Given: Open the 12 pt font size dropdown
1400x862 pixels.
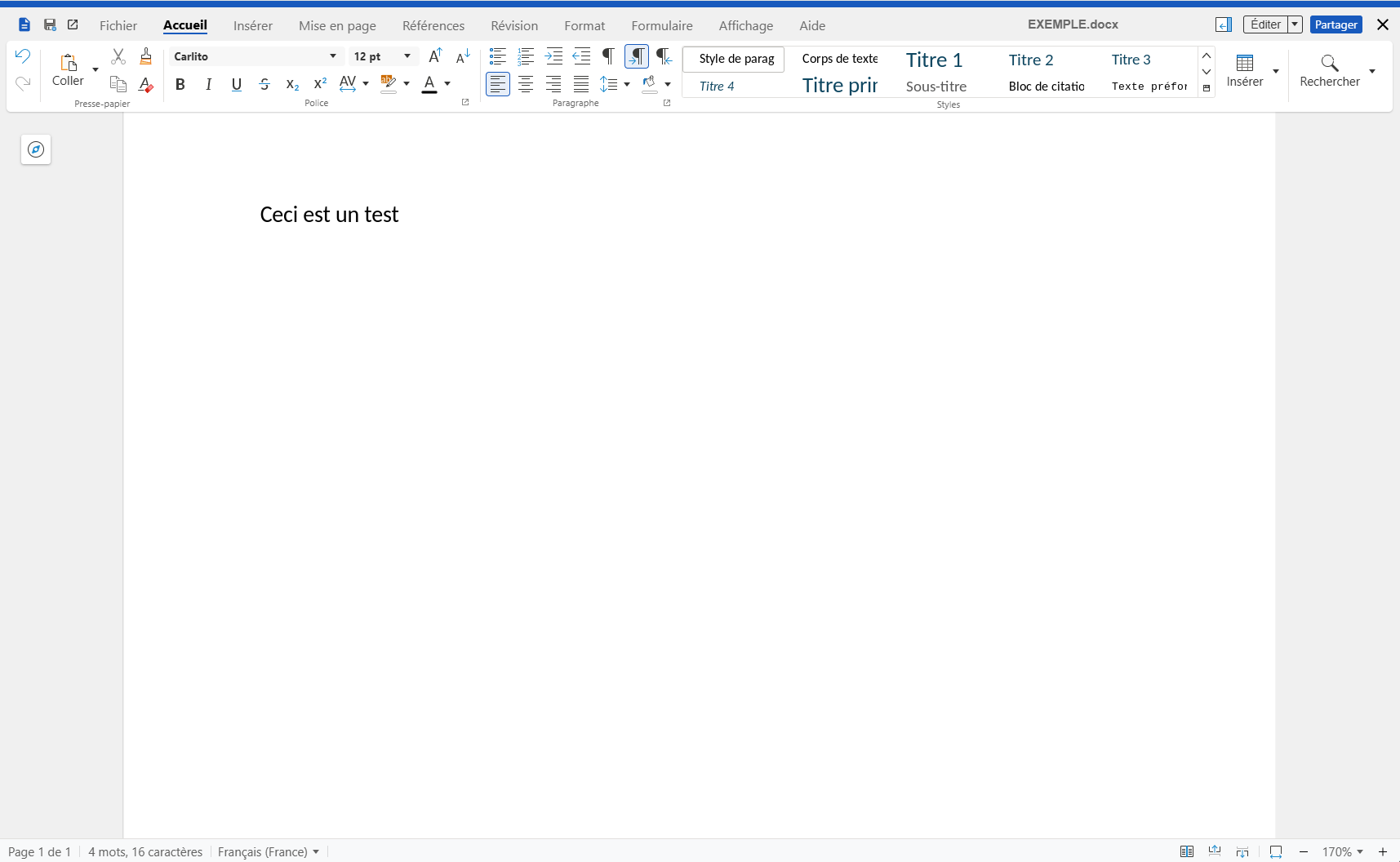Looking at the screenshot, I should 407,56.
